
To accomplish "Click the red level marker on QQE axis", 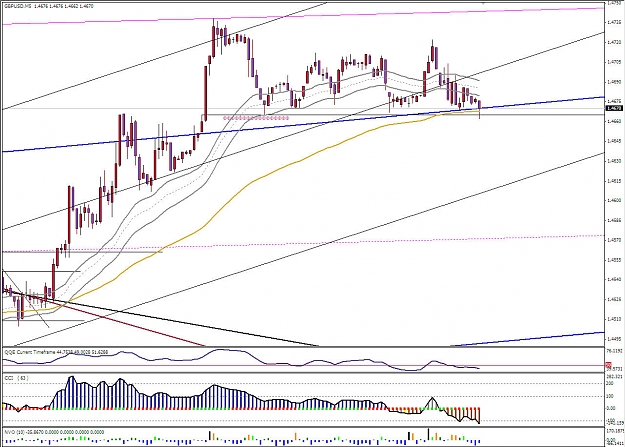I will click(x=609, y=365).
